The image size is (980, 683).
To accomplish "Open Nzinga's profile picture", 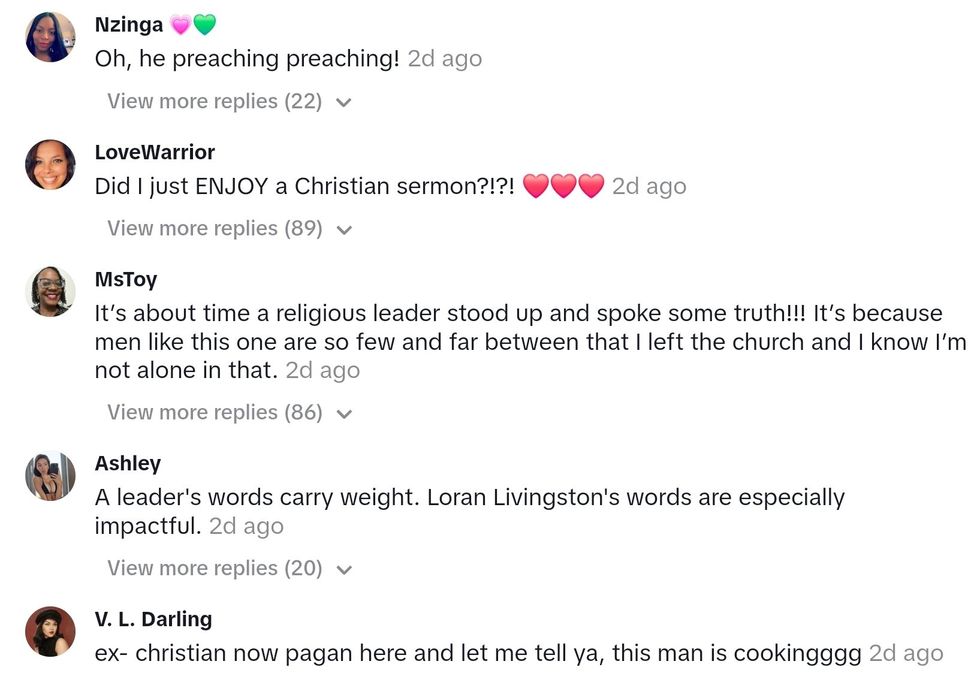I will pyautogui.click(x=50, y=38).
